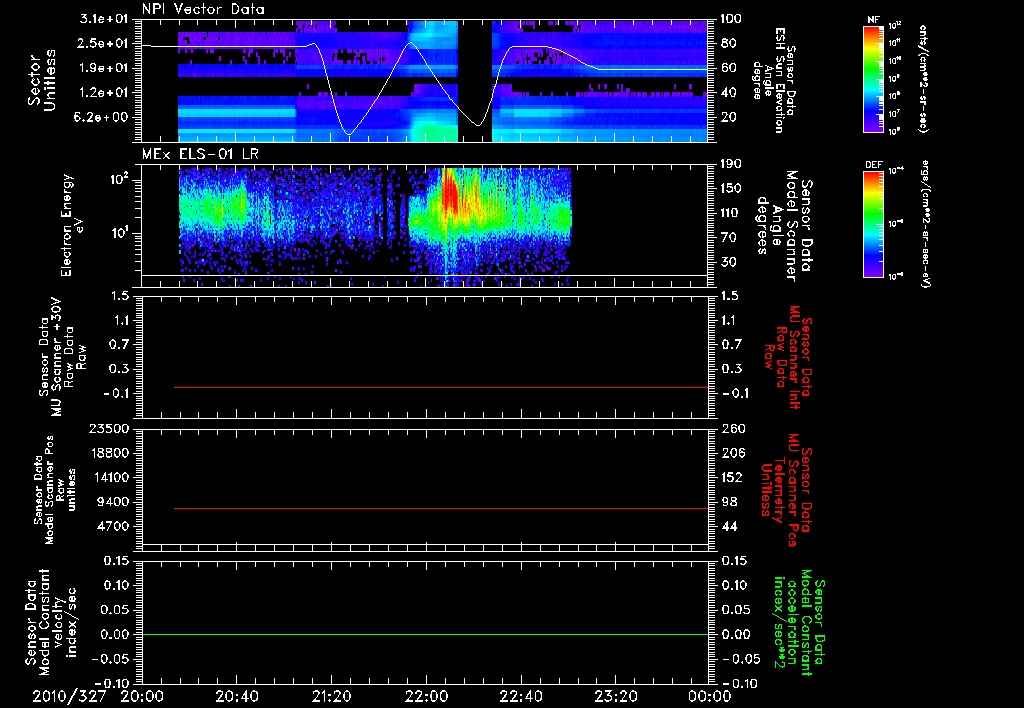This screenshot has height=708, width=1024.
Task: Click the "190" scanner angle tick value
Action: pyautogui.click(x=731, y=164)
